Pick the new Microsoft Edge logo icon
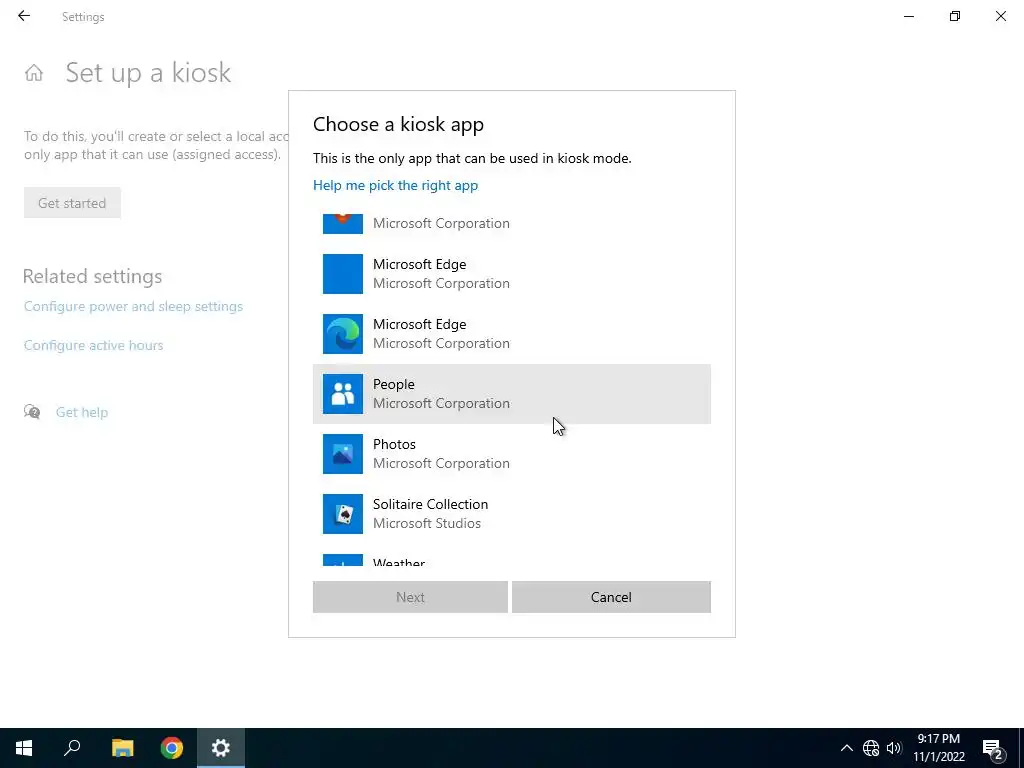The height and width of the screenshot is (768, 1024). point(343,334)
